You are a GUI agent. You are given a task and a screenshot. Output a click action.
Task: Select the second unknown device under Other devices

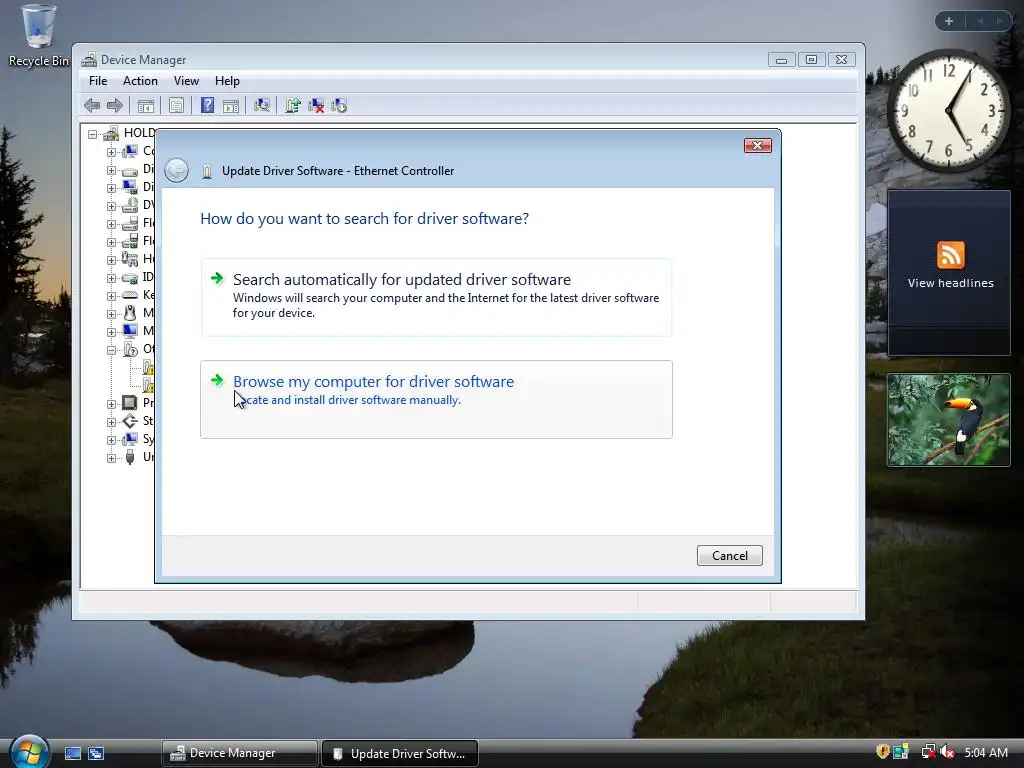pos(148,385)
